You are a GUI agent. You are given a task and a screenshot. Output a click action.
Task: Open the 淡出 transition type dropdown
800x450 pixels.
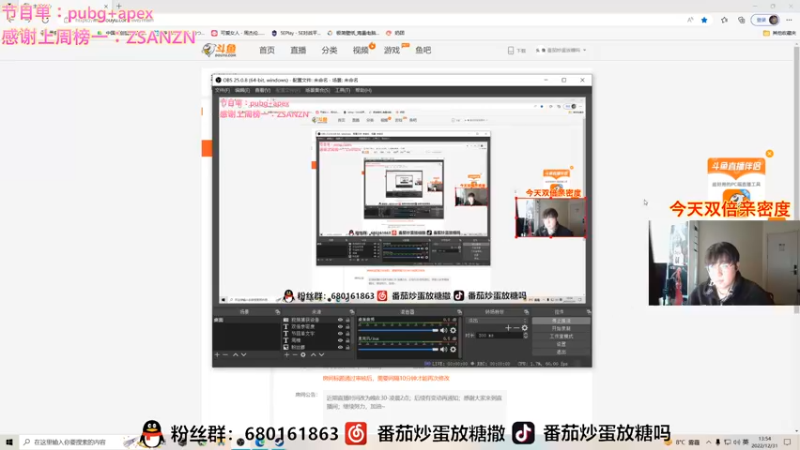coord(497,320)
